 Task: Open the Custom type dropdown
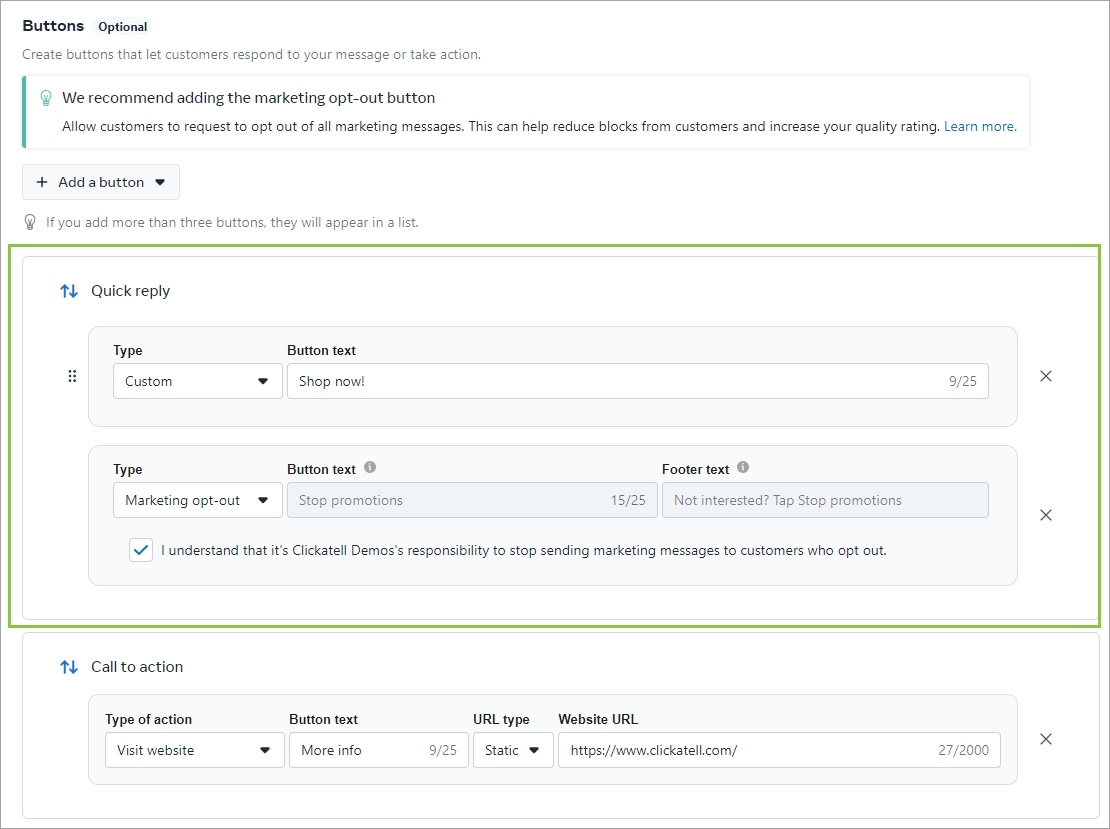(x=197, y=381)
